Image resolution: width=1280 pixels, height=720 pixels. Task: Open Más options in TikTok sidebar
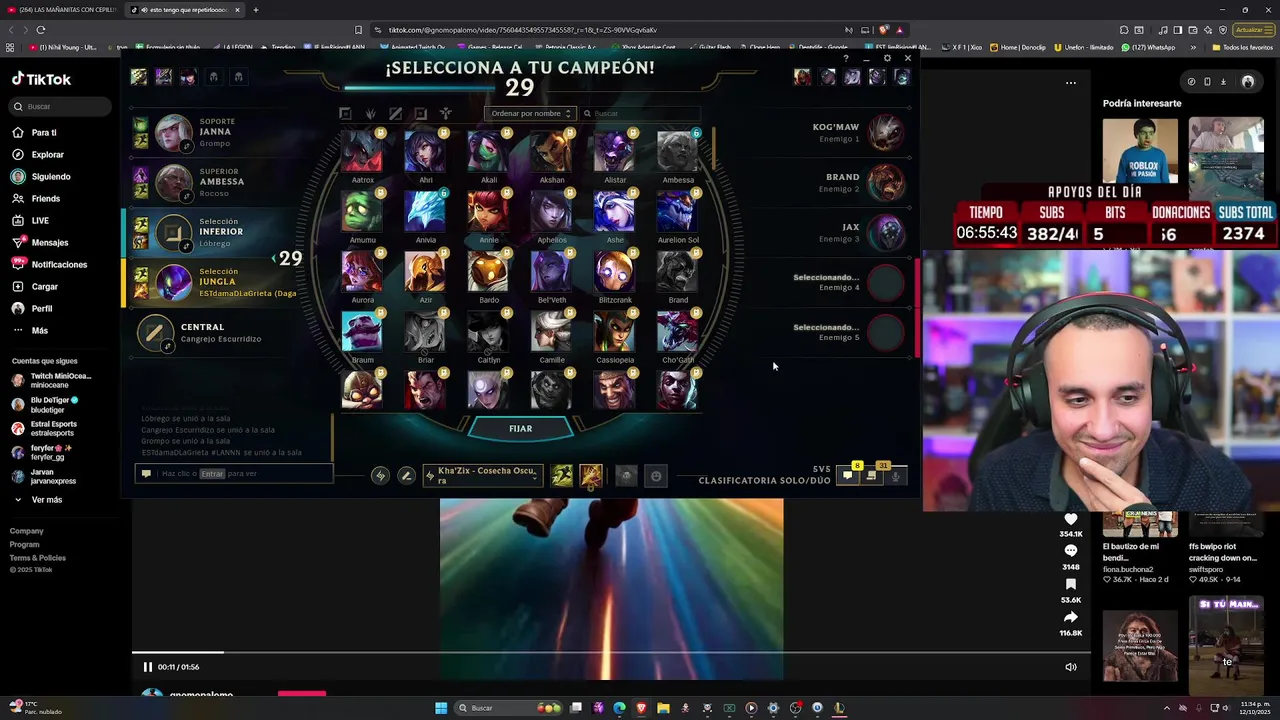click(x=39, y=330)
